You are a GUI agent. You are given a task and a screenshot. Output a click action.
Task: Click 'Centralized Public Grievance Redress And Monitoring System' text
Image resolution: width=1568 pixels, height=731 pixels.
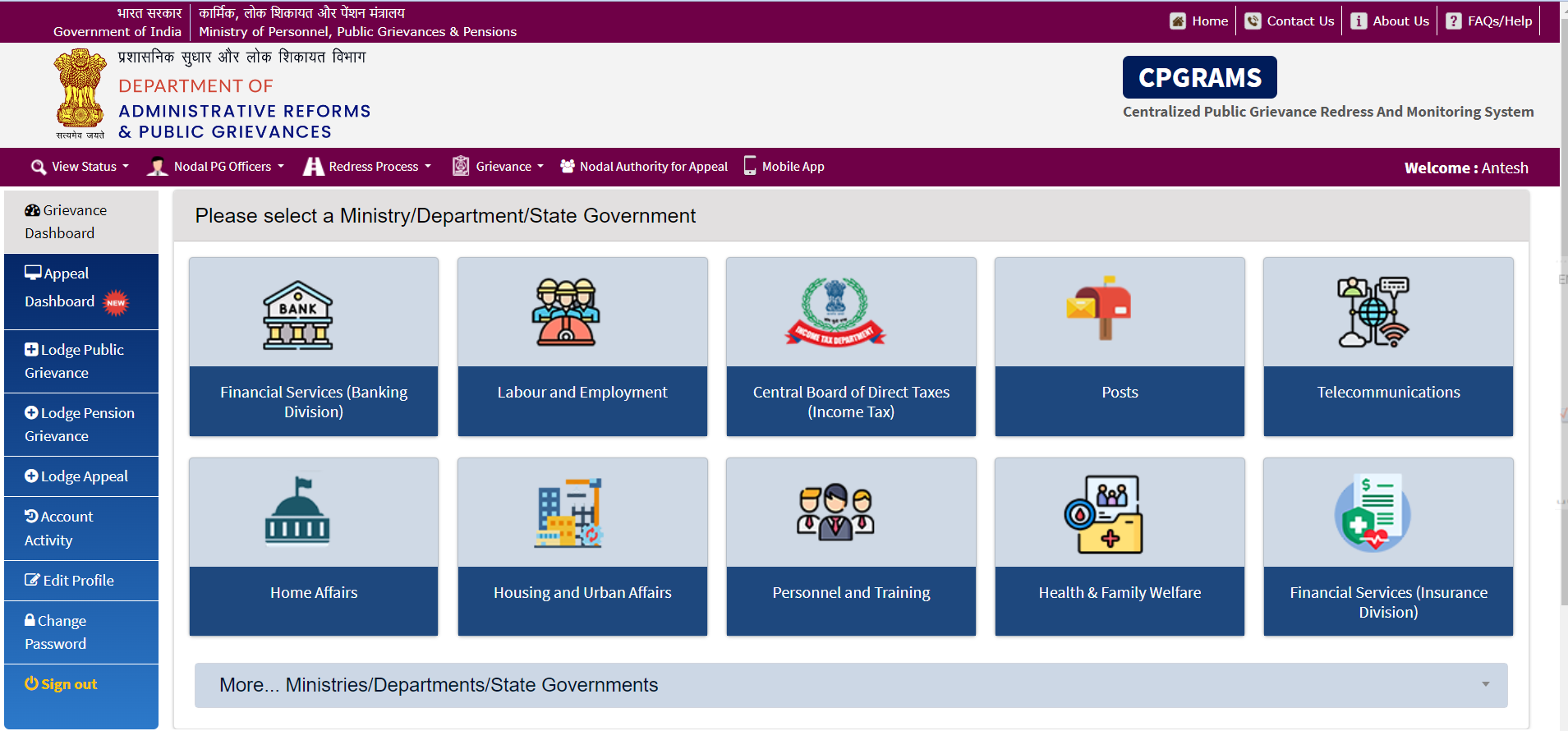(1328, 112)
